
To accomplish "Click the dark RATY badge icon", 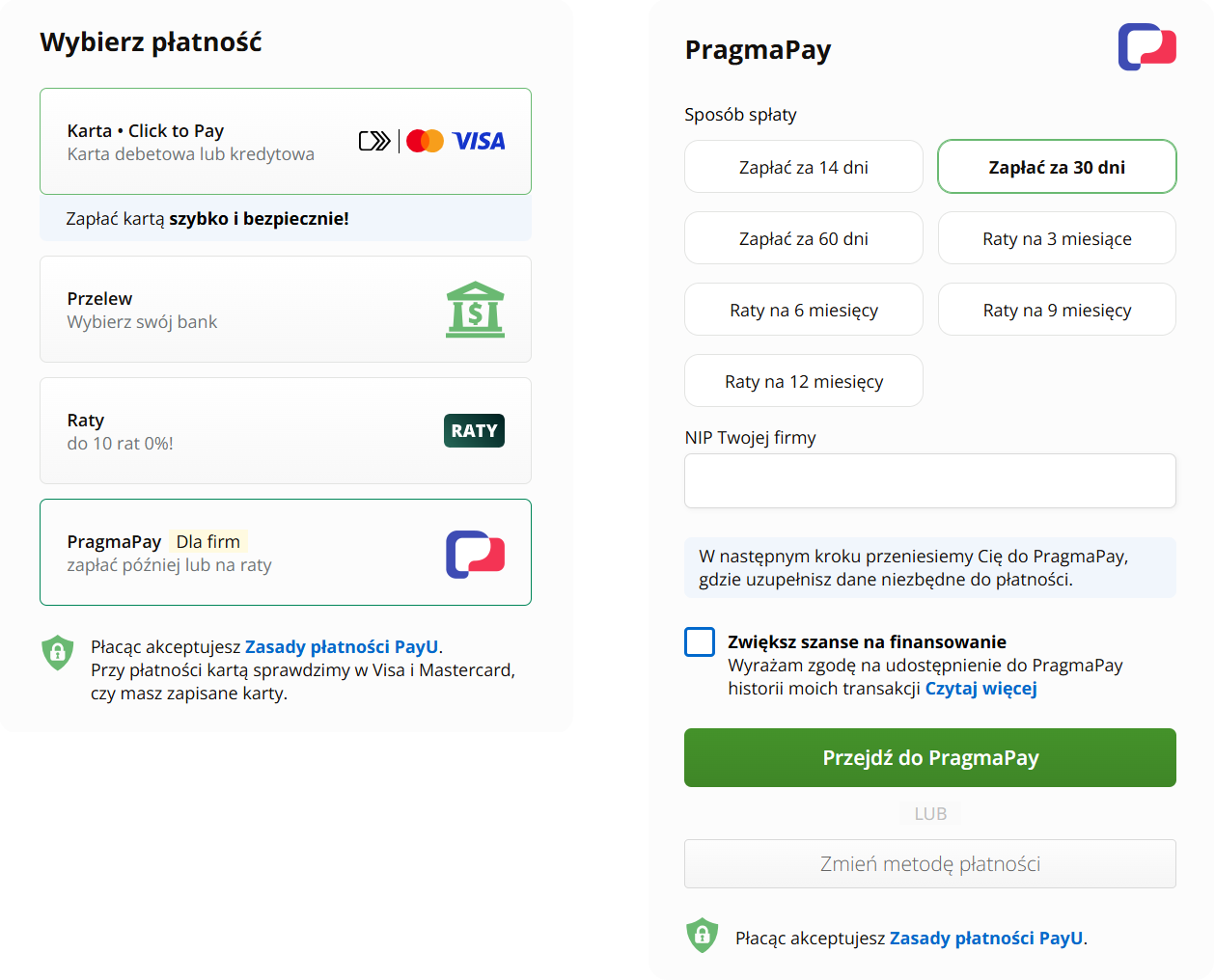I will pyautogui.click(x=474, y=431).
